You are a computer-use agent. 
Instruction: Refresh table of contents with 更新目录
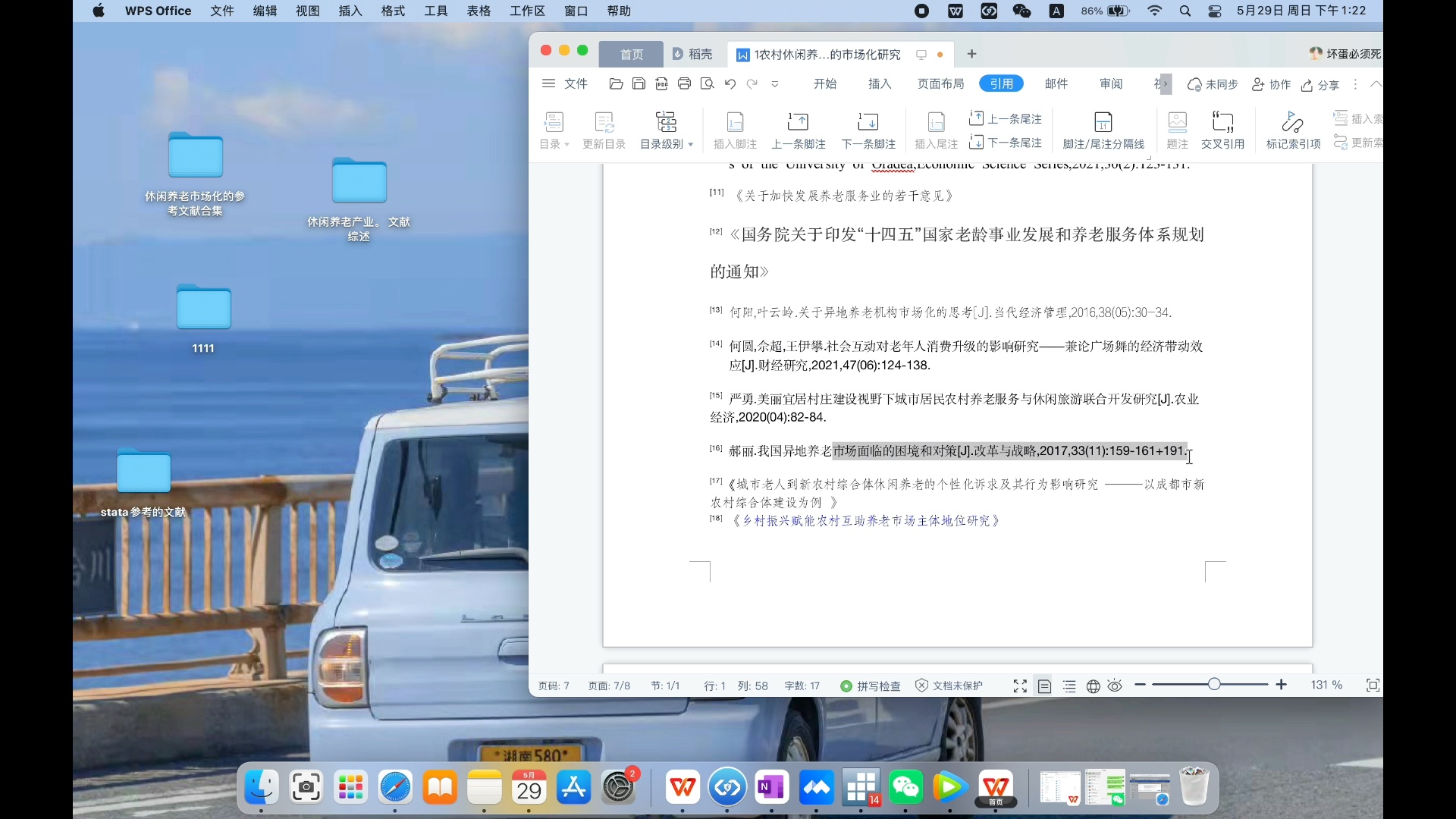tap(604, 130)
